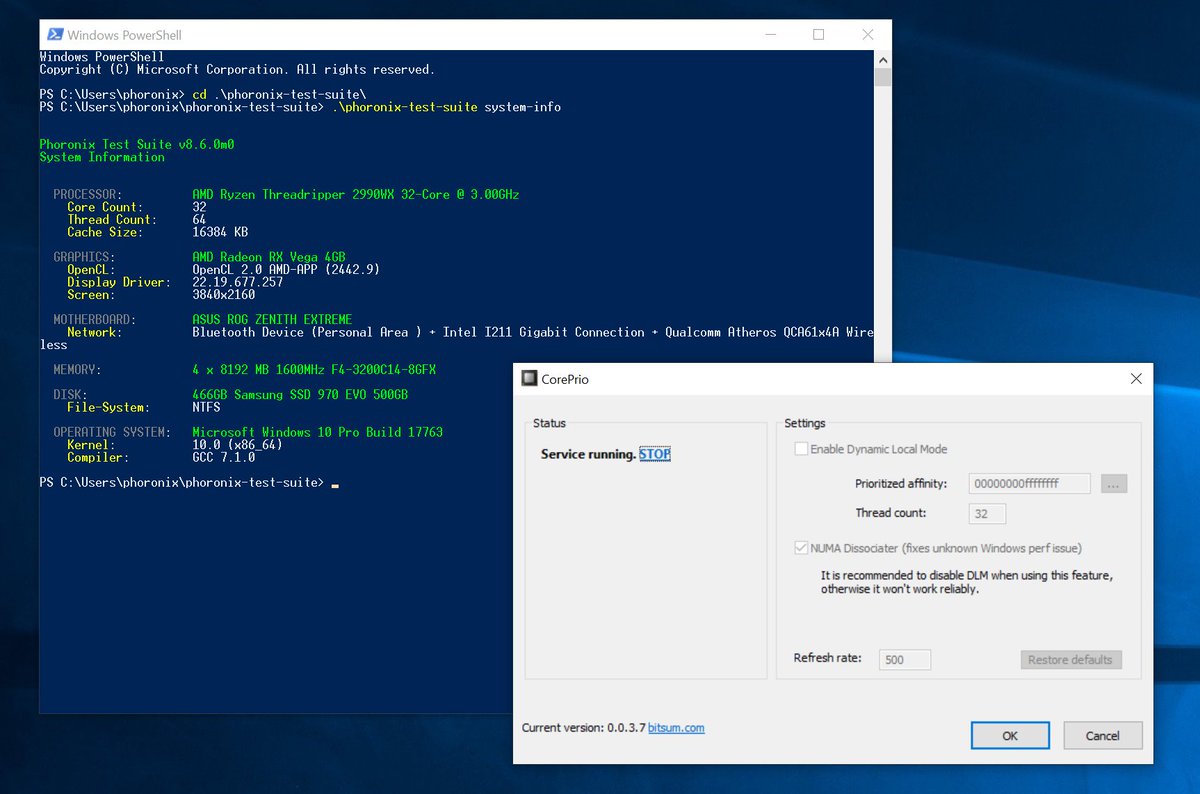The height and width of the screenshot is (794, 1200).
Task: Click the Refresh rate field
Action: (x=905, y=660)
